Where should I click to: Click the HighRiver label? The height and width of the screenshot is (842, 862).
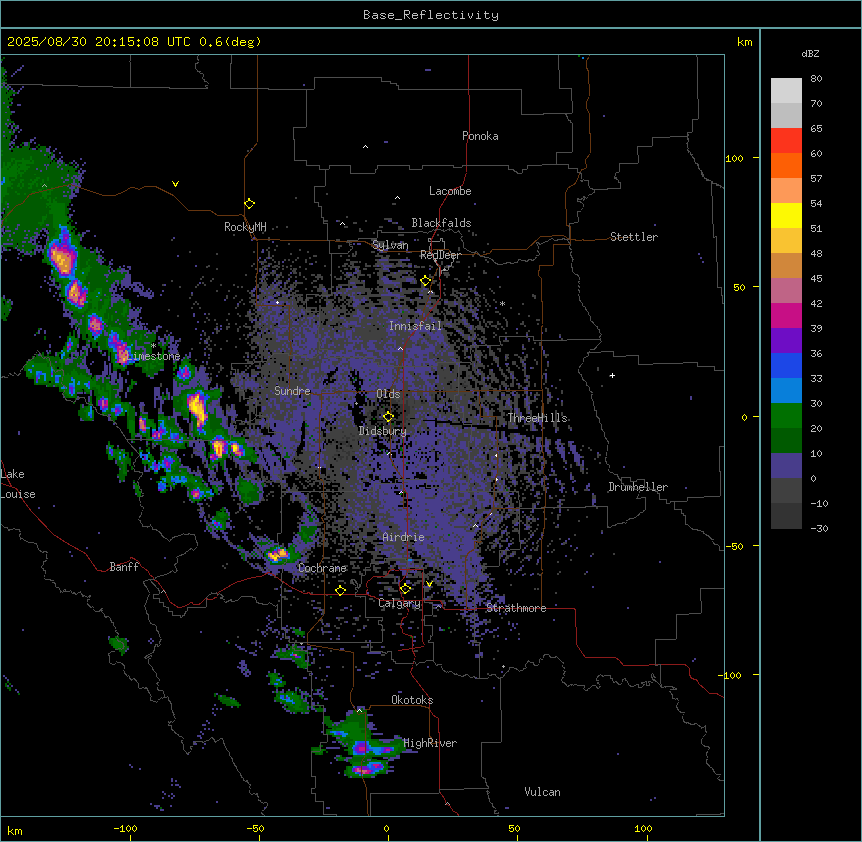point(430,743)
